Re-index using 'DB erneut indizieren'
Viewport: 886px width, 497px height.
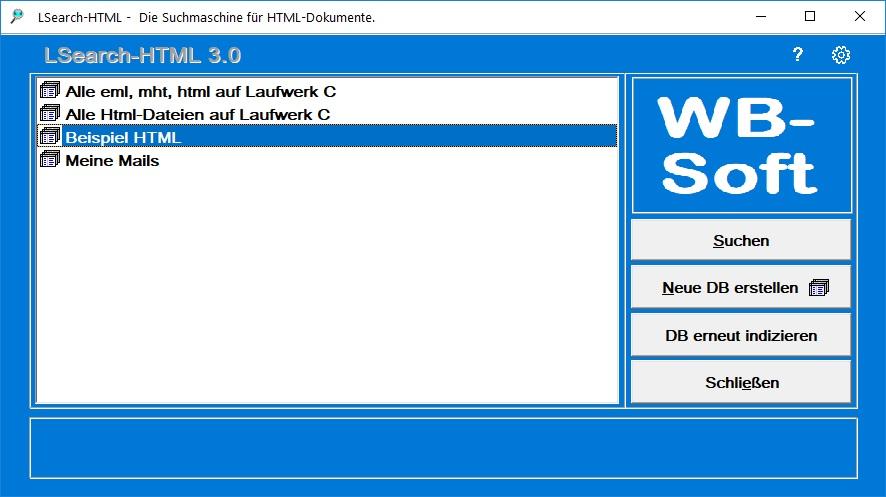click(x=741, y=336)
